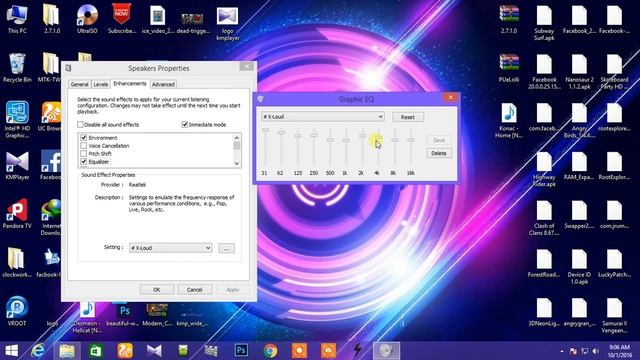Open the PUeLolli archive on desktop
This screenshot has height=360, width=640.
[x=509, y=67]
